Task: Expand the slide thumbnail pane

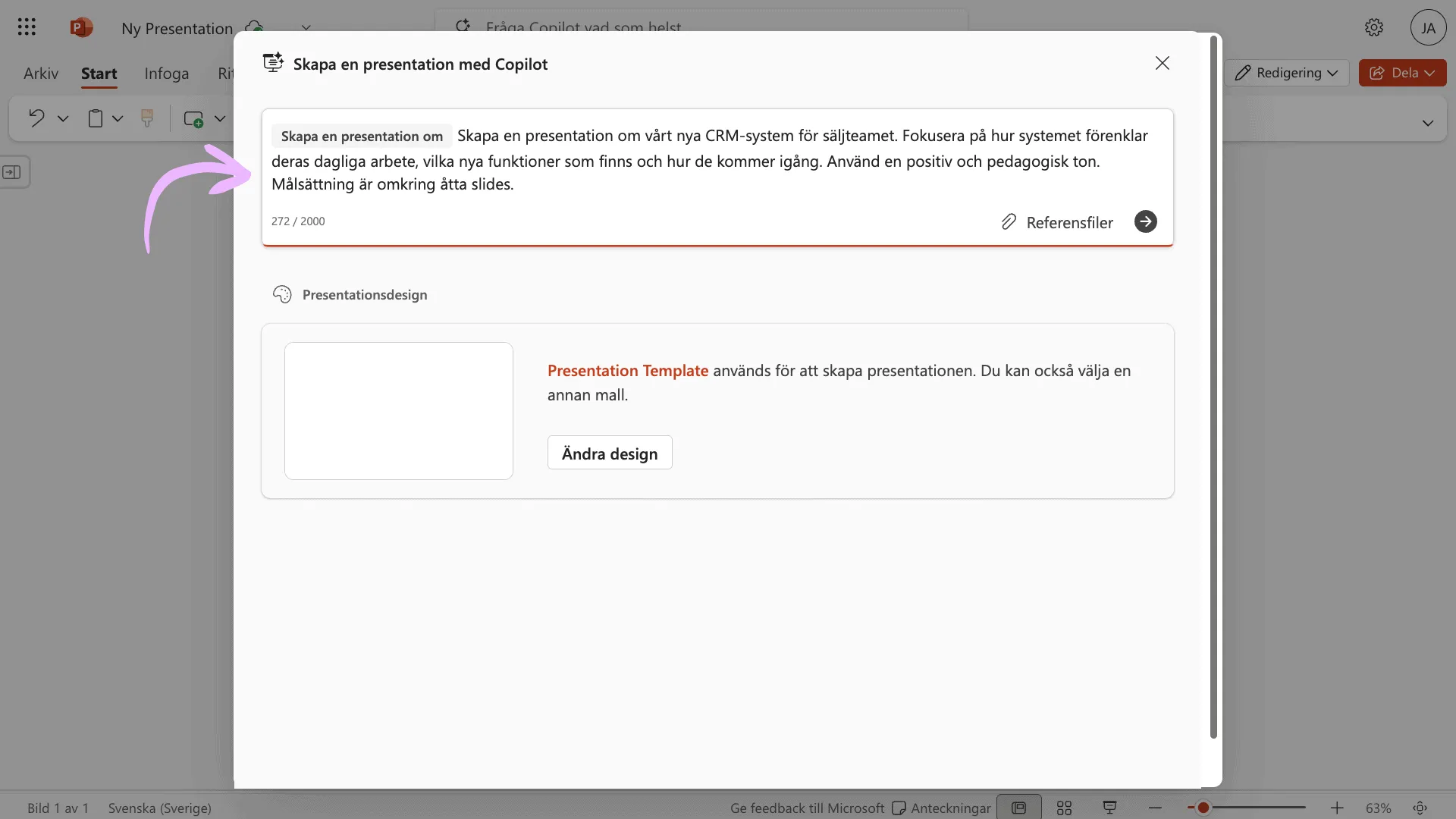Action: coord(12,172)
